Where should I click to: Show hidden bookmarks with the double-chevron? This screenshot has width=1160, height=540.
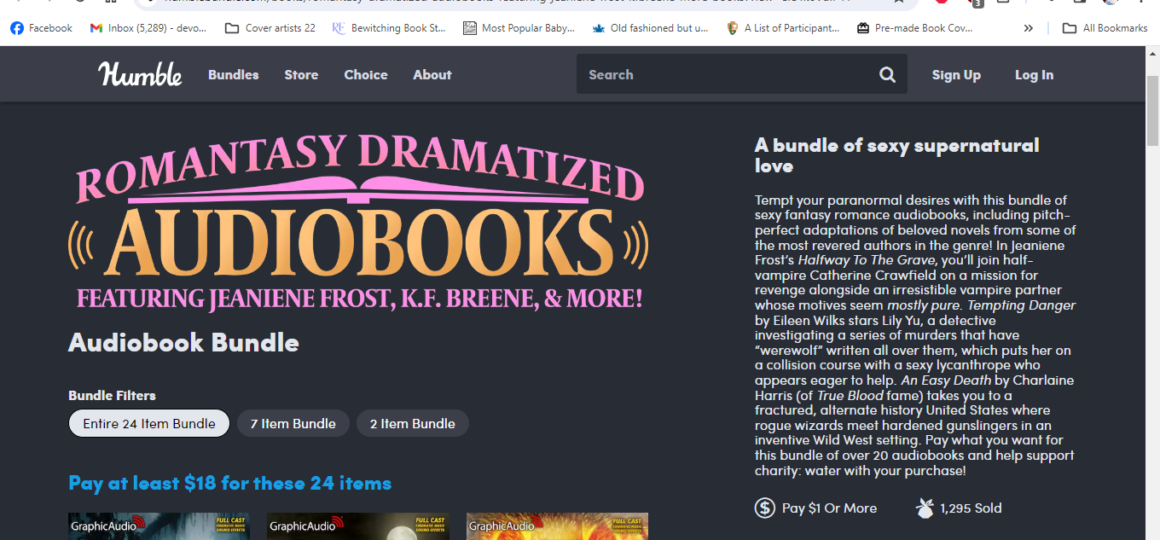pyautogui.click(x=1028, y=28)
